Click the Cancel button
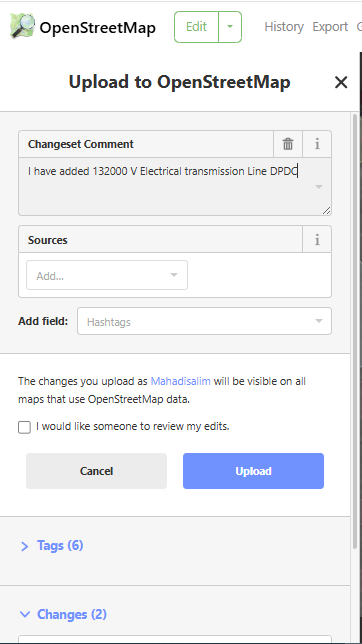The height and width of the screenshot is (644, 362). coord(97,471)
